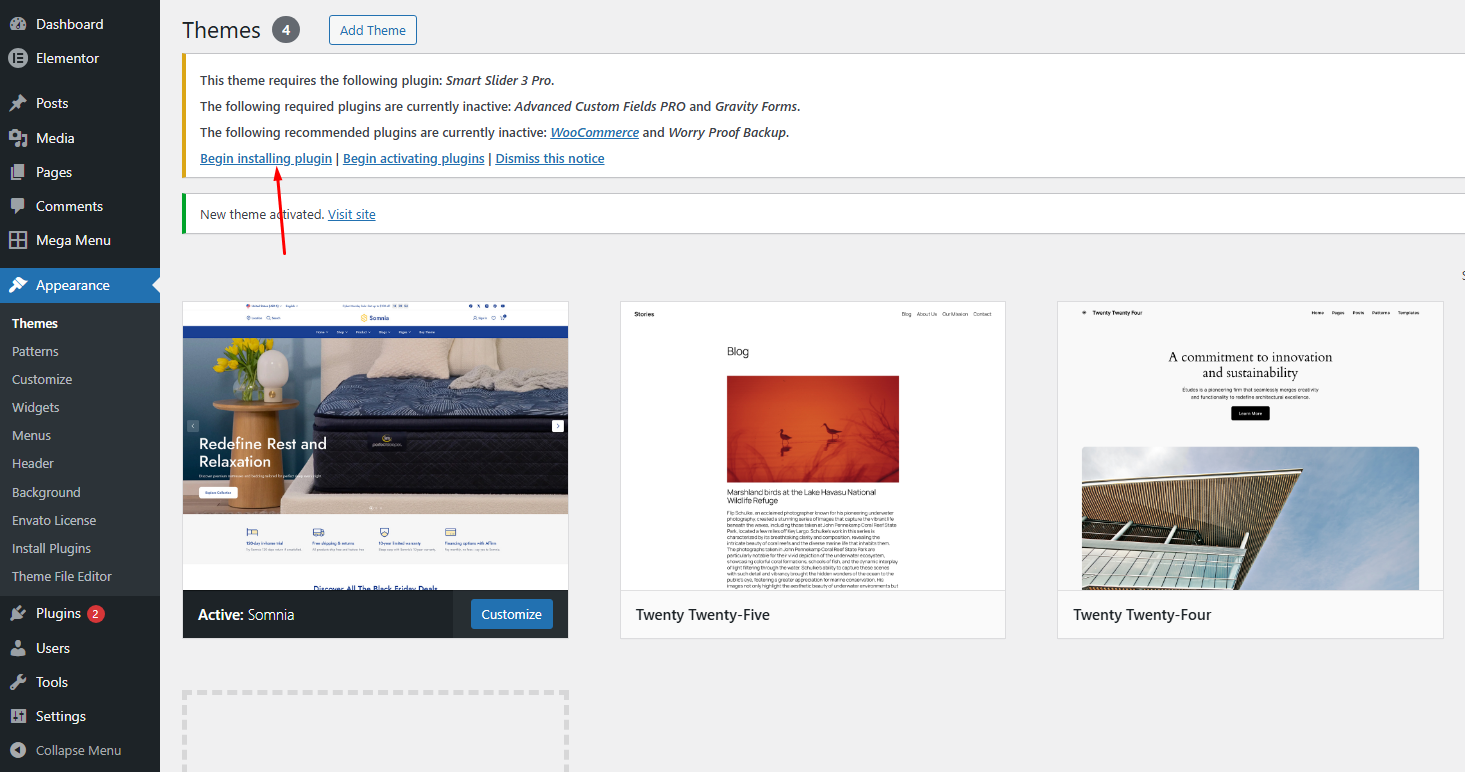Click the Settings sliders icon
This screenshot has height=772, width=1465.
click(x=18, y=716)
